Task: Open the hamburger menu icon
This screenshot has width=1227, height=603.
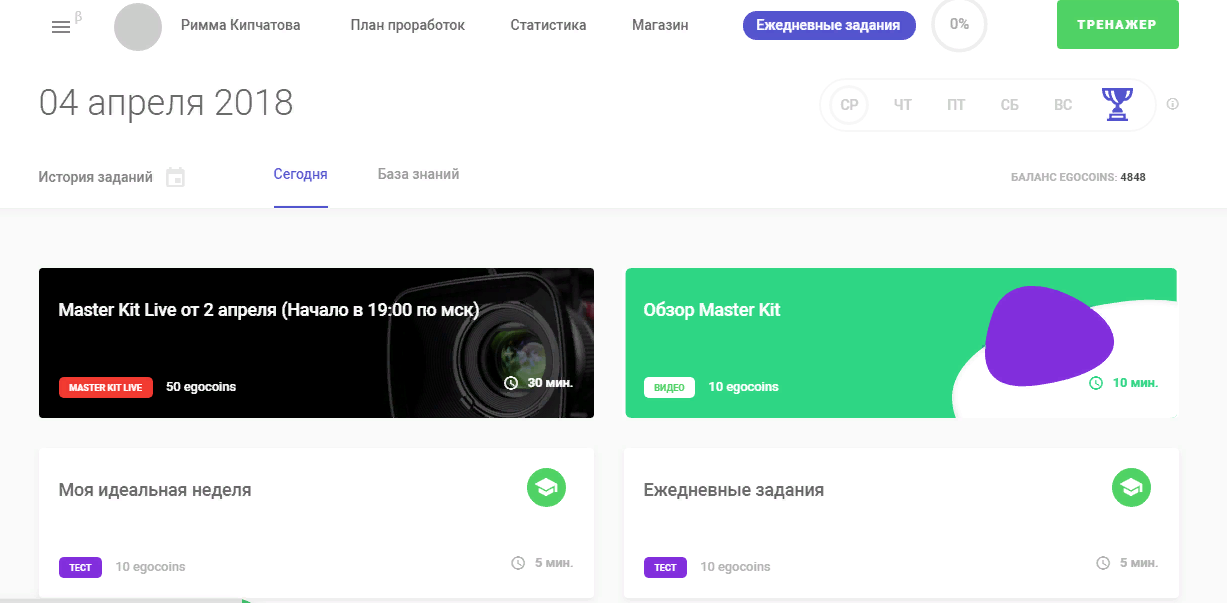Action: (x=61, y=27)
